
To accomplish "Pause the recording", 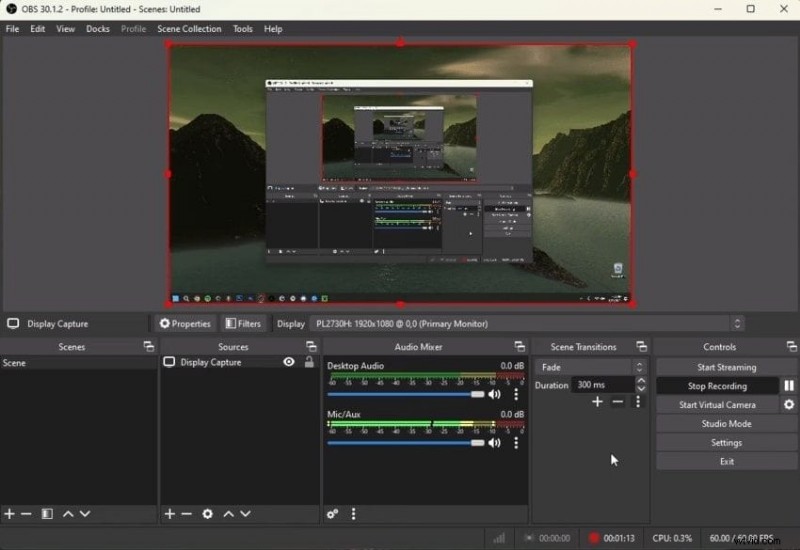I will tap(789, 386).
